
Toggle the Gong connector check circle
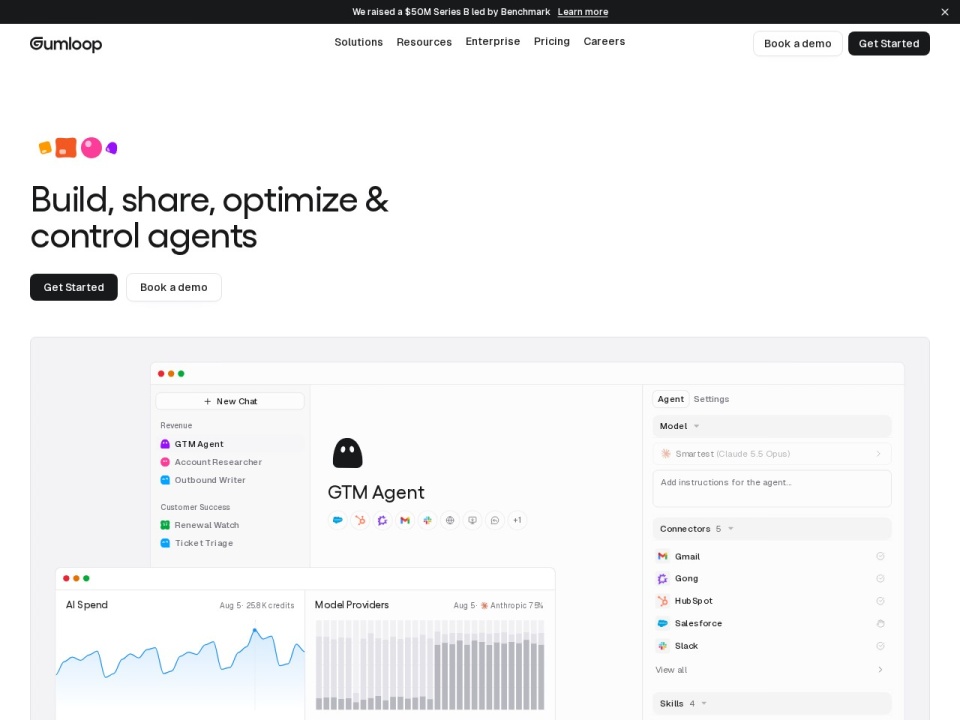click(x=880, y=579)
